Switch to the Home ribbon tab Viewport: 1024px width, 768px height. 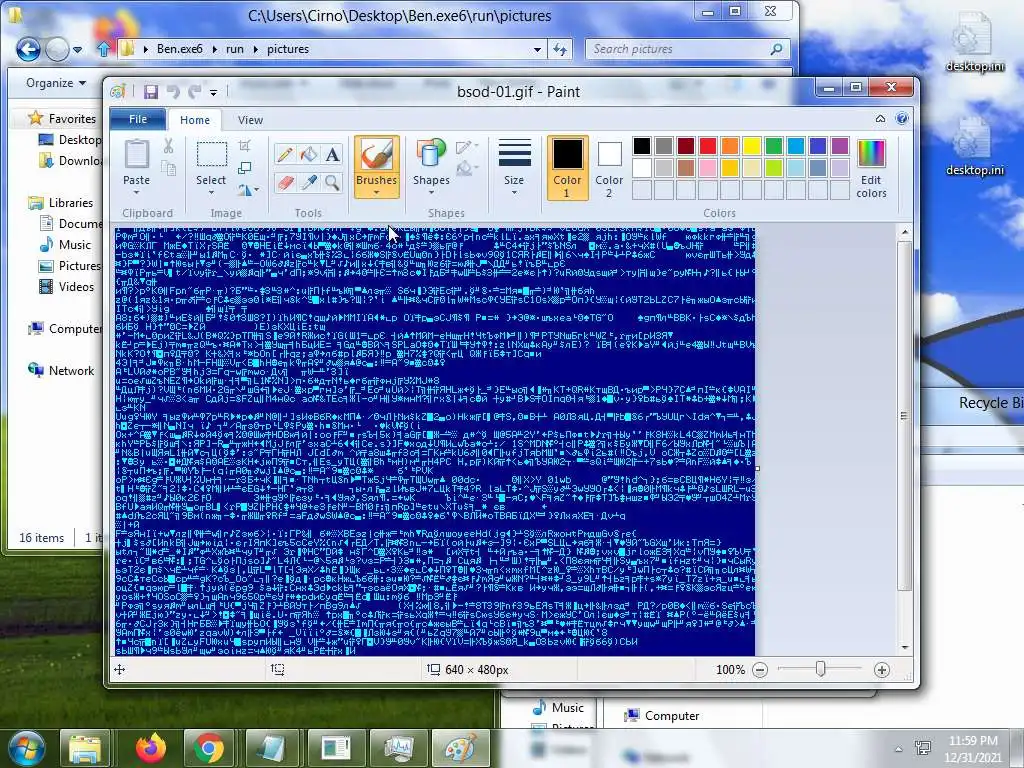click(195, 120)
